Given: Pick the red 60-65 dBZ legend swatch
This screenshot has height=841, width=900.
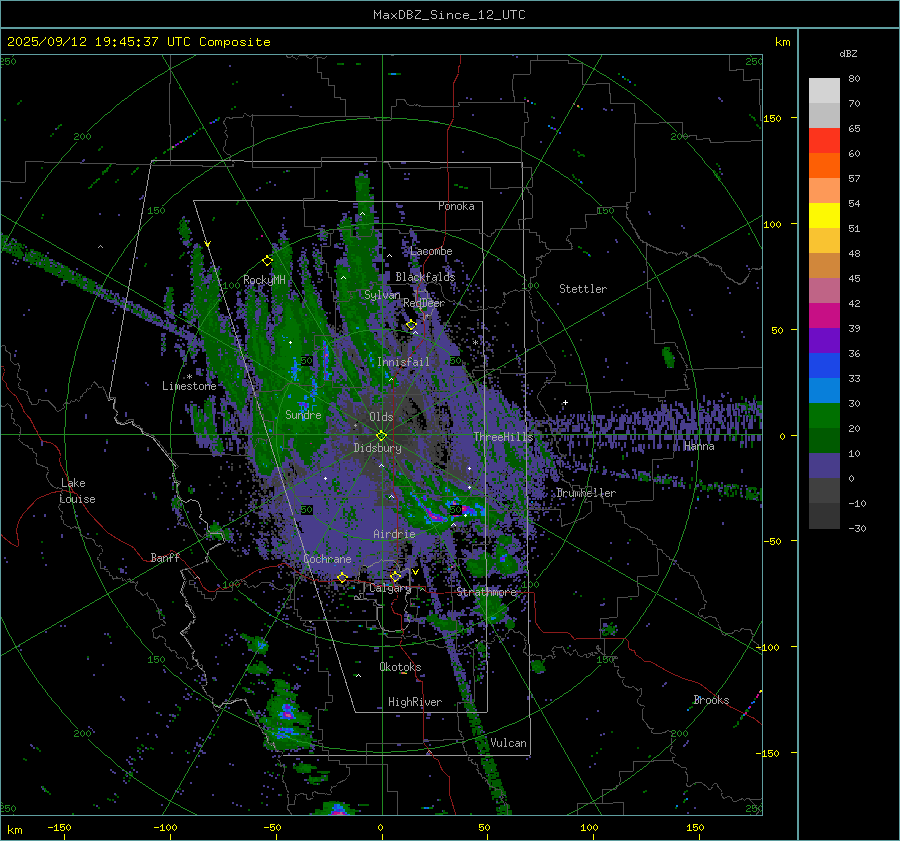Looking at the screenshot, I should pyautogui.click(x=824, y=141).
